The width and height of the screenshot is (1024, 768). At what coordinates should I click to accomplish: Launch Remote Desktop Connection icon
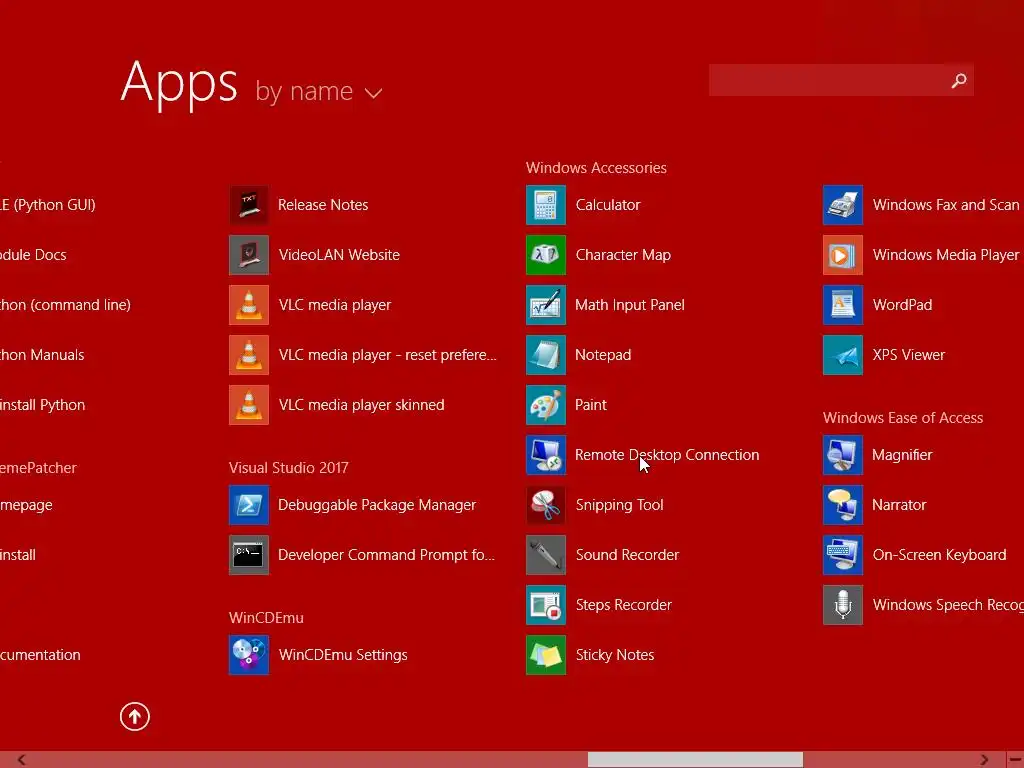(x=546, y=455)
